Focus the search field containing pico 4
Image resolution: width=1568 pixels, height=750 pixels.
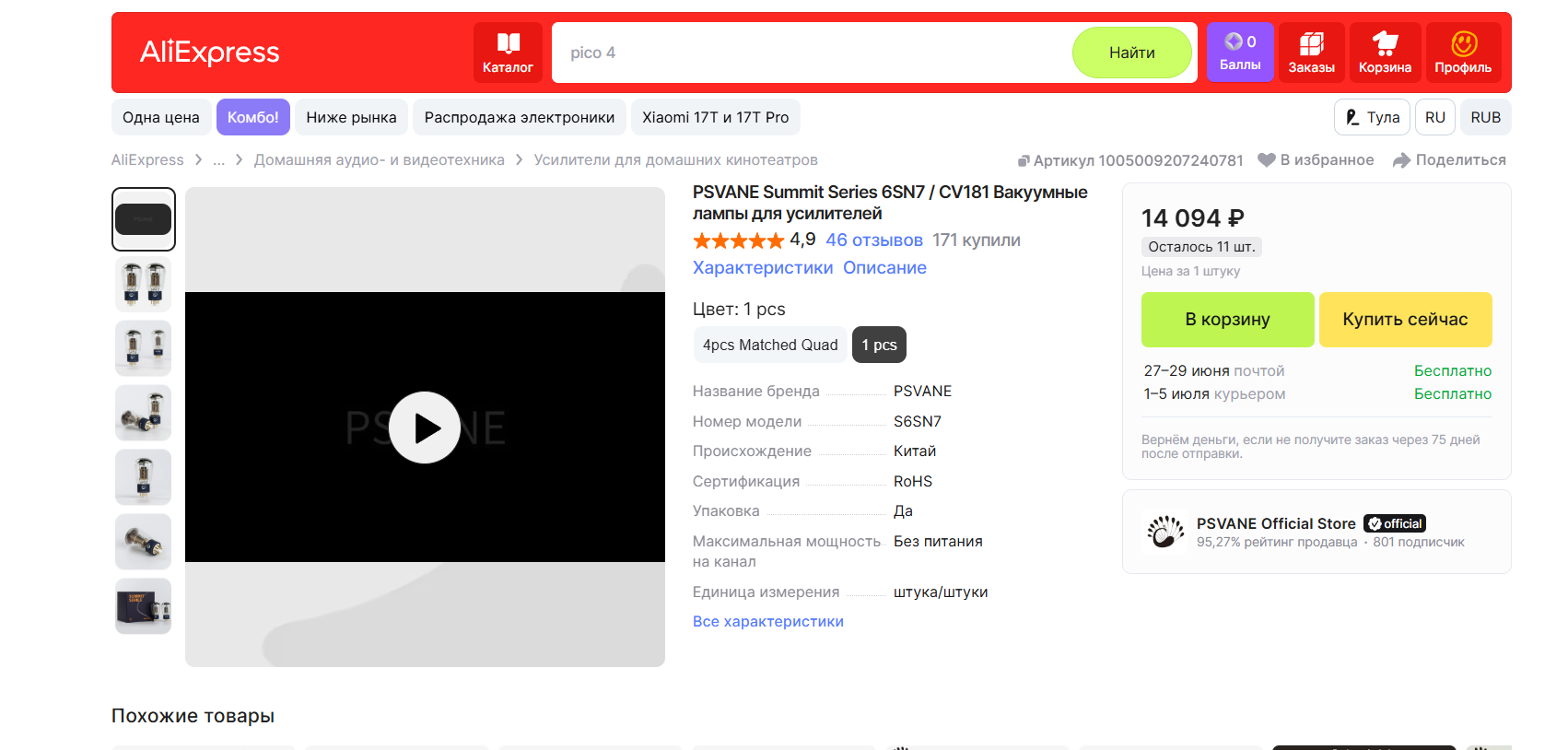coord(811,53)
